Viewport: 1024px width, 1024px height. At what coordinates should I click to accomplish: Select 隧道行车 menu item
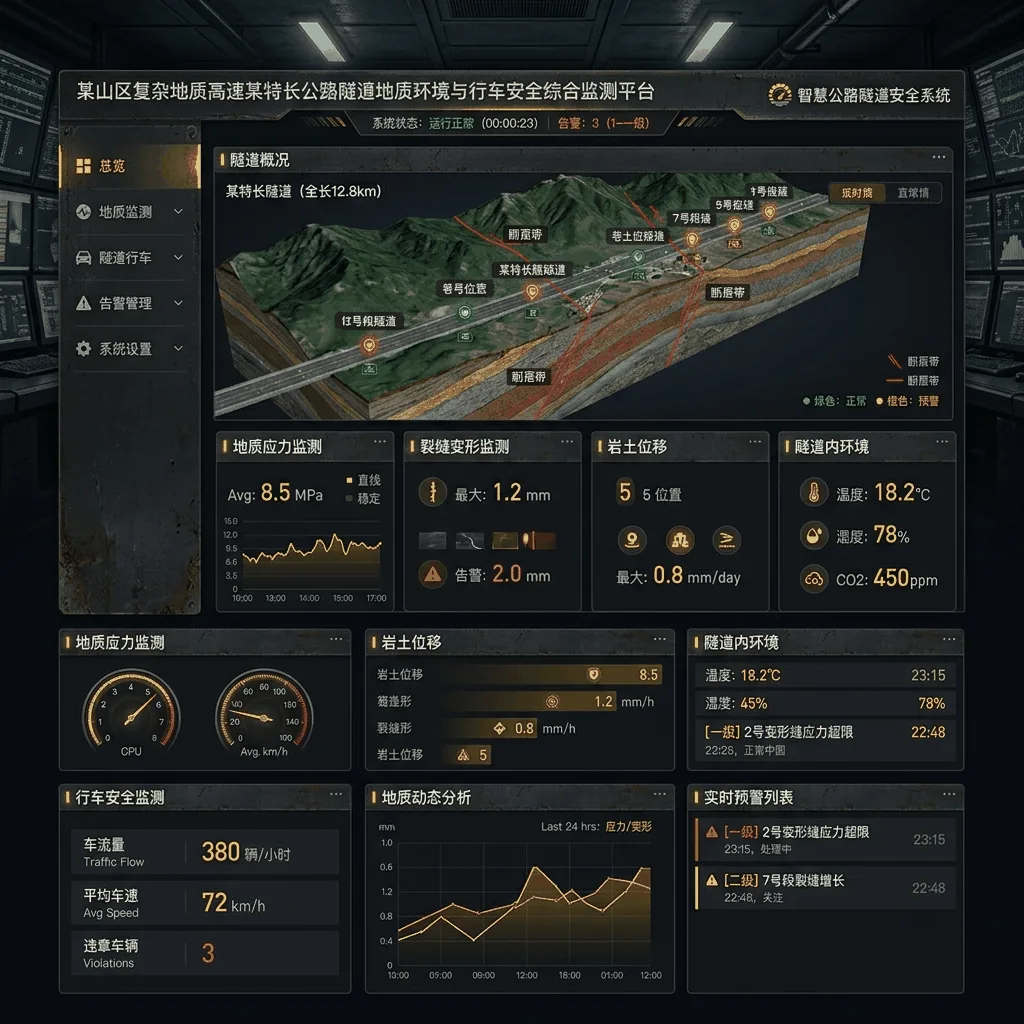[x=130, y=257]
